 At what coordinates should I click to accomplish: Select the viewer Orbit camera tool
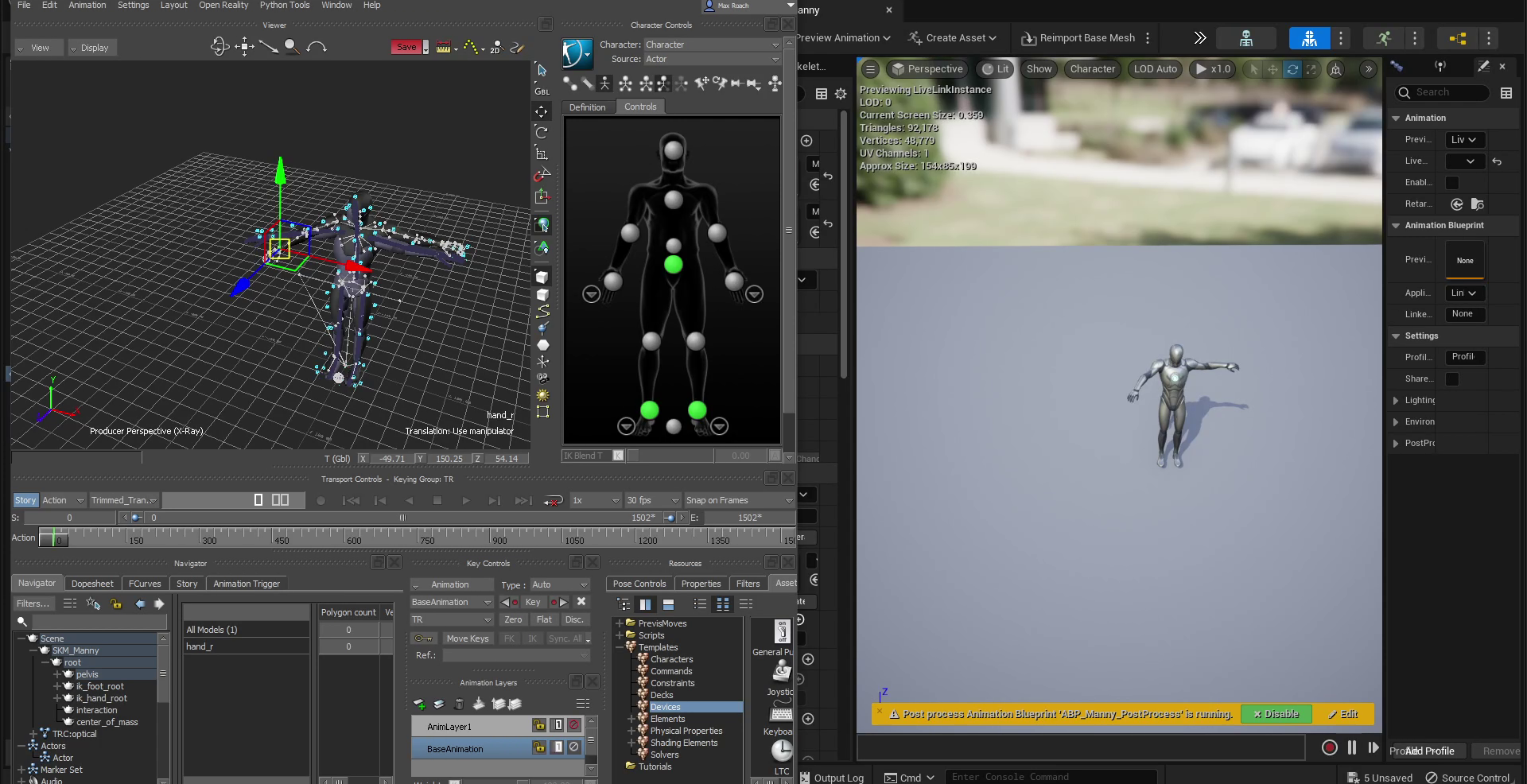point(220,47)
